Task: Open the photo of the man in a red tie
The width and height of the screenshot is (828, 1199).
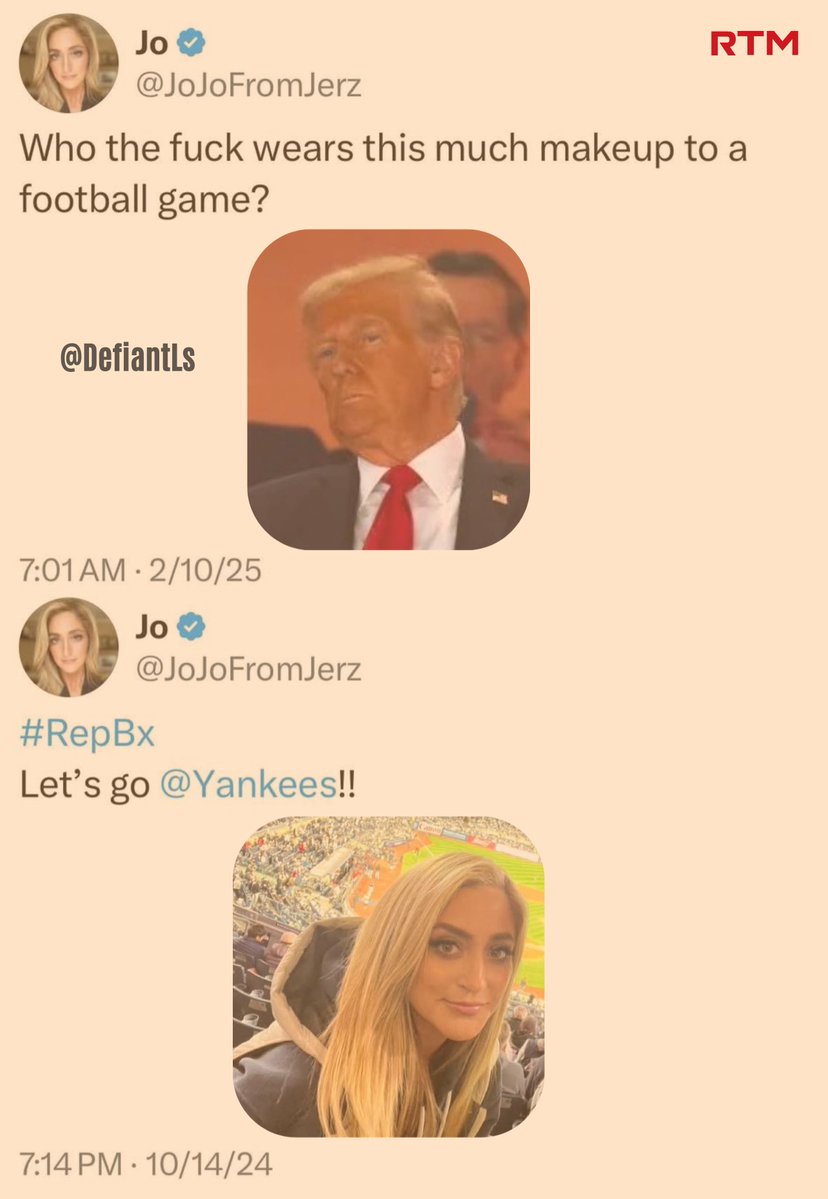Action: pos(388,389)
